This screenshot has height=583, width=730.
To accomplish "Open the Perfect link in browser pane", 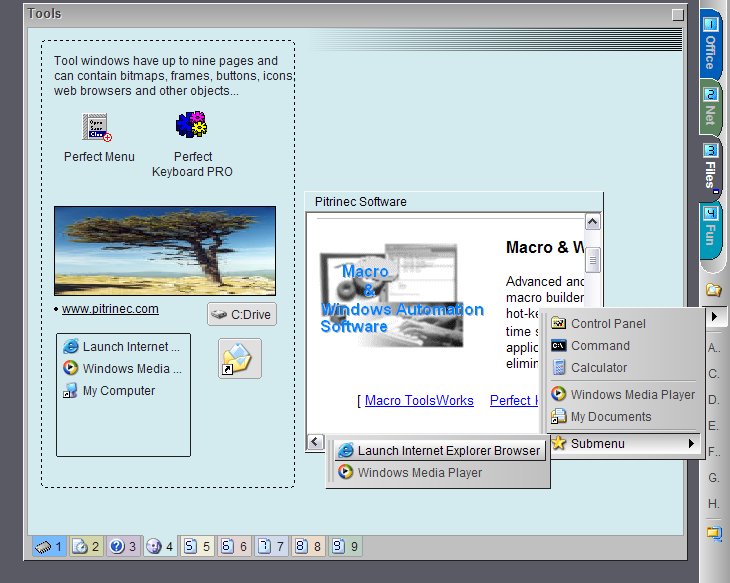I will click(x=514, y=400).
